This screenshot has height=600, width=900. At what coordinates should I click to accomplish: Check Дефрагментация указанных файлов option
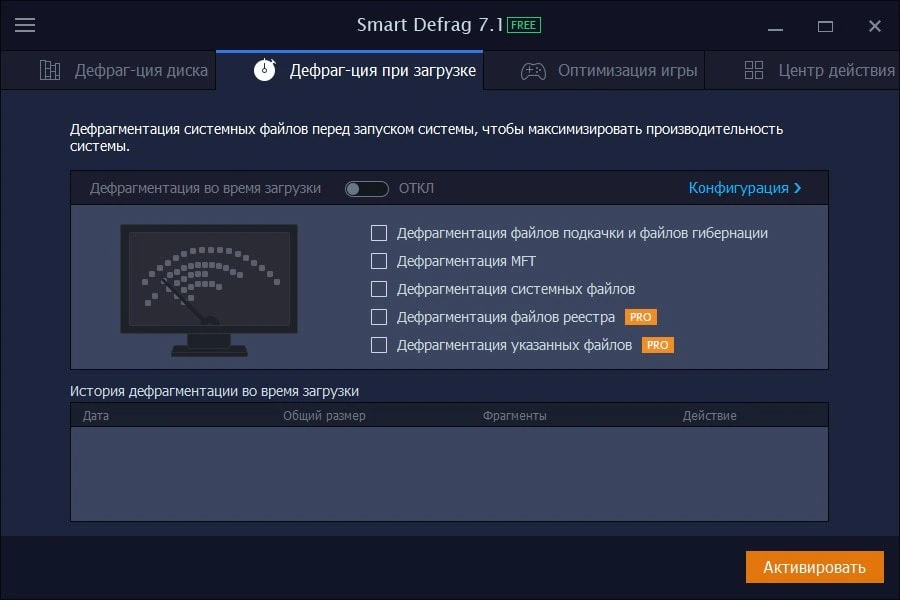point(379,345)
